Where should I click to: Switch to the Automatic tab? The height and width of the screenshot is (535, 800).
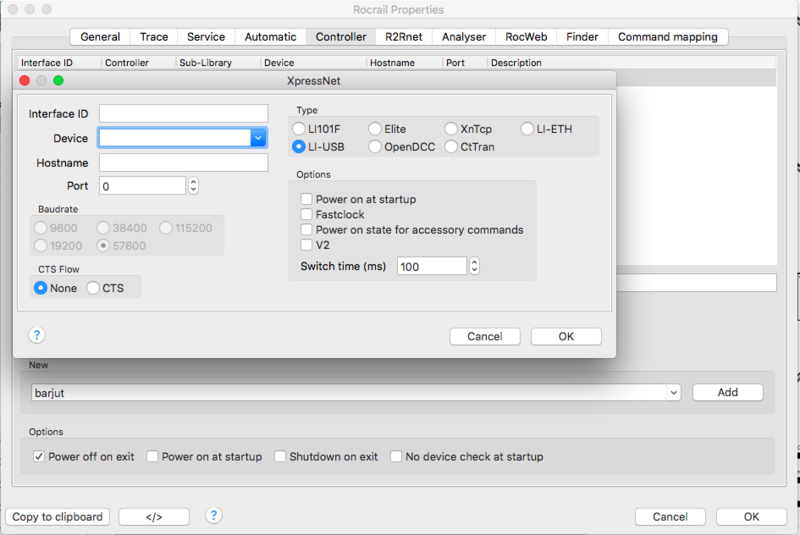pyautogui.click(x=270, y=37)
